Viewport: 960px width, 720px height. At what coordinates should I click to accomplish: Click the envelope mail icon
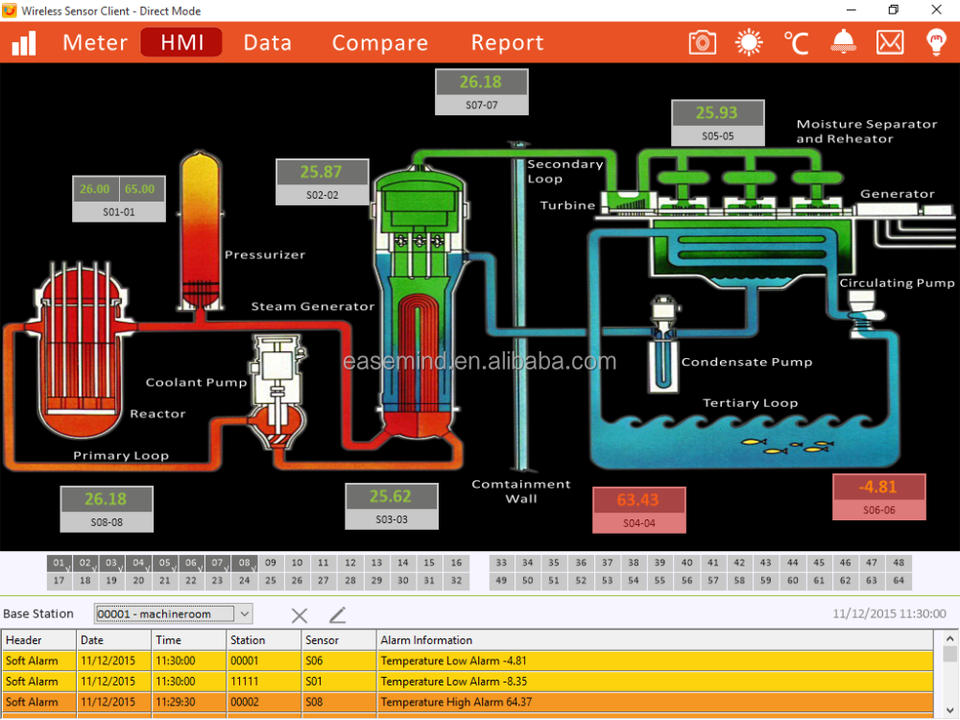pyautogui.click(x=890, y=42)
